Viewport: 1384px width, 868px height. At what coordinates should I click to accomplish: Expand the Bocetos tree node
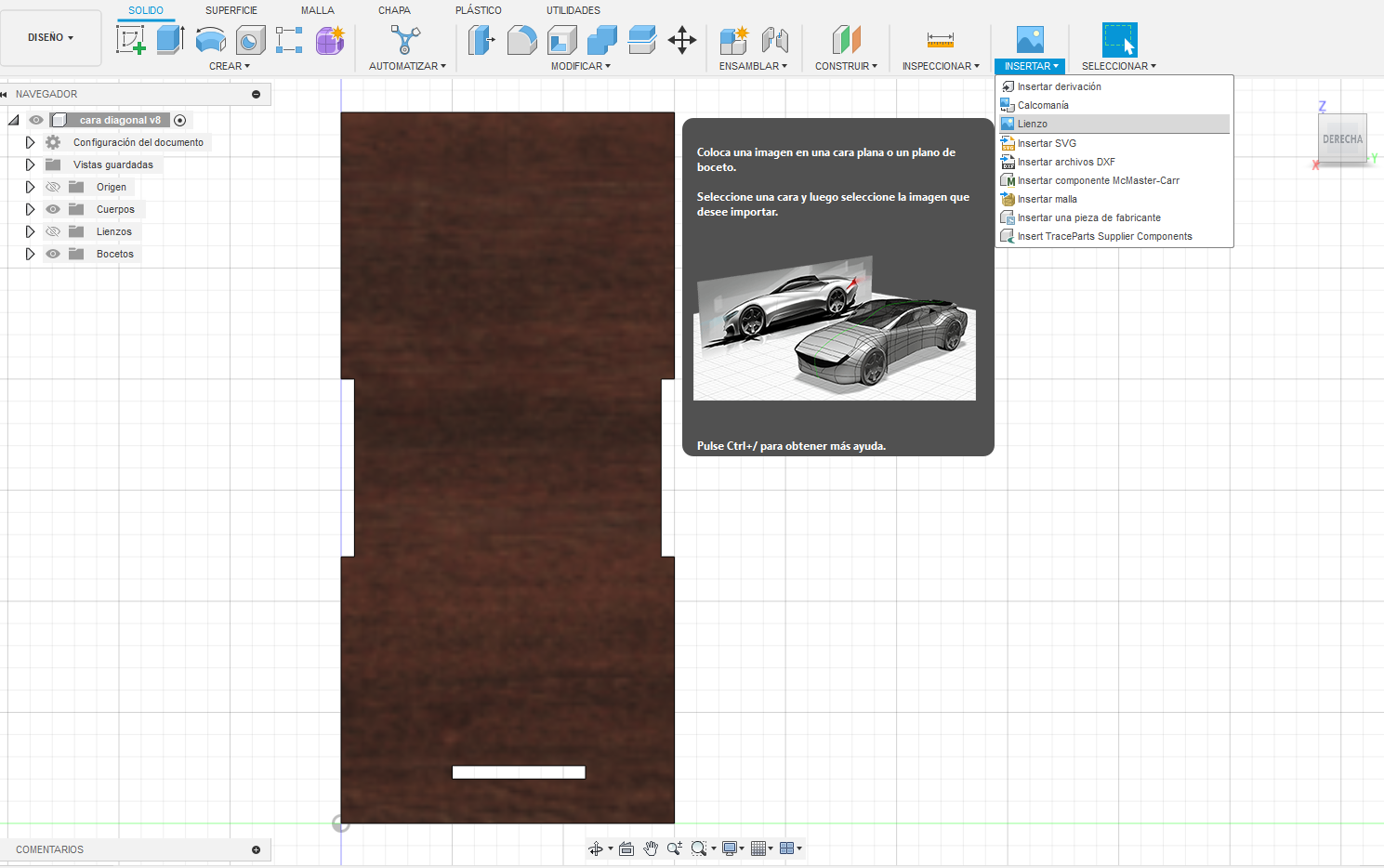[30, 254]
